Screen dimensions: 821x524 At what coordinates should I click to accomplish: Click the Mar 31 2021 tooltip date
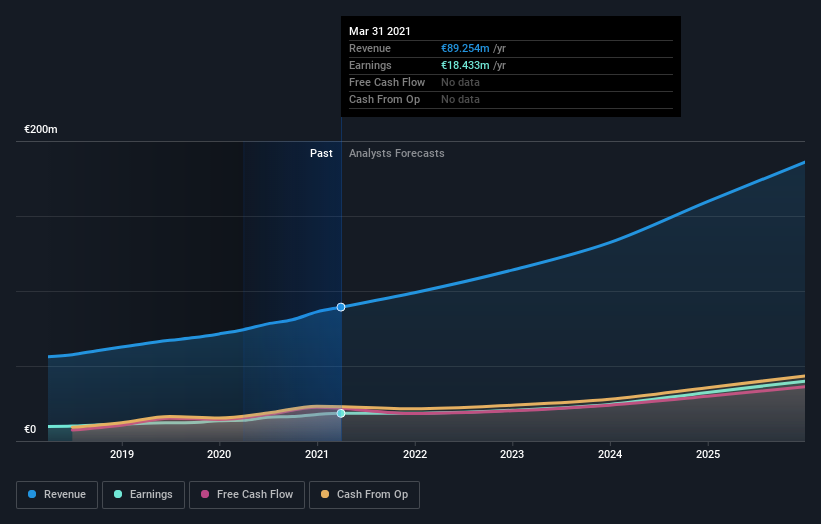380,31
